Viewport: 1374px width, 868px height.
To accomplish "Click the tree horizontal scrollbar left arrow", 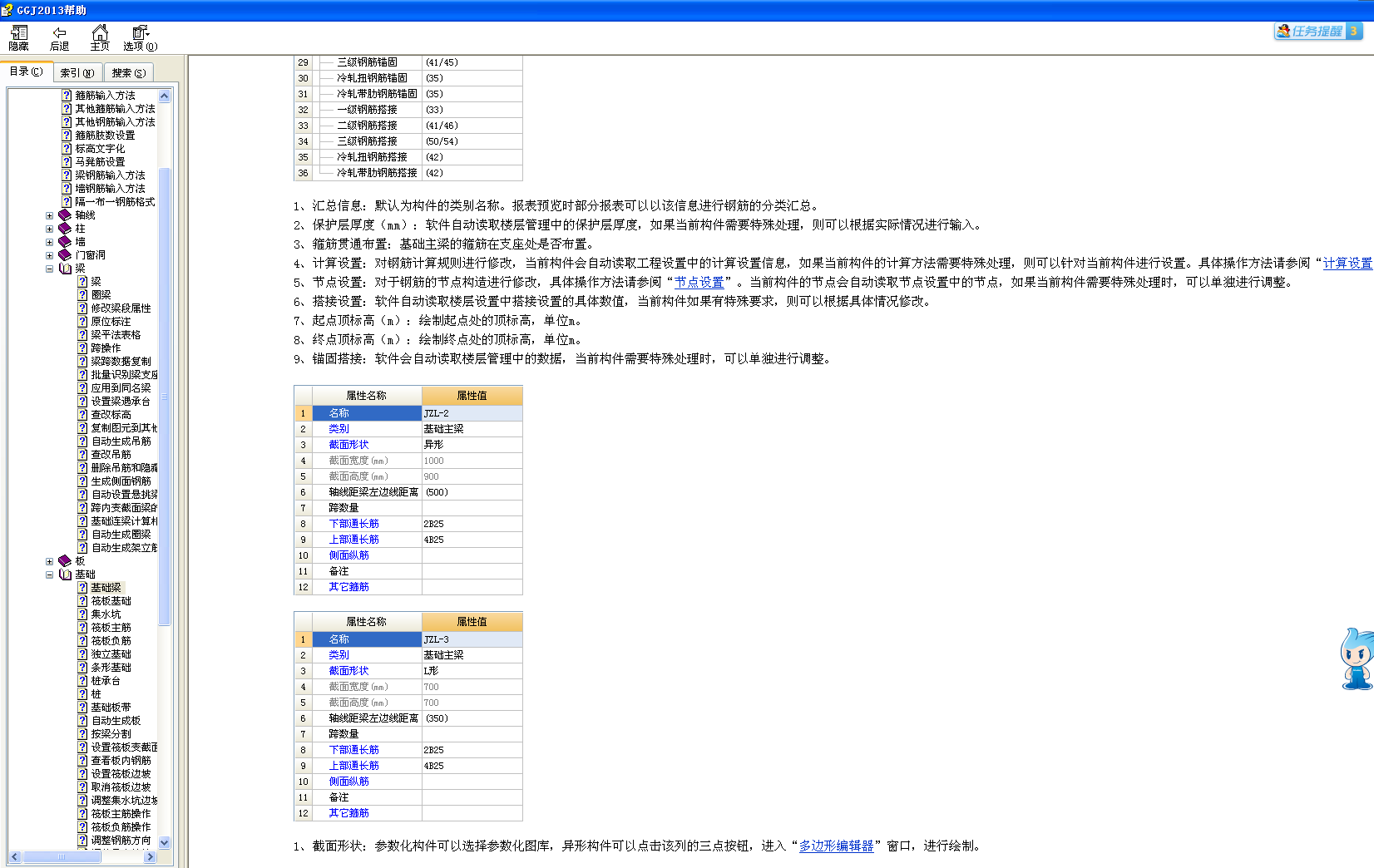I will pyautogui.click(x=14, y=856).
